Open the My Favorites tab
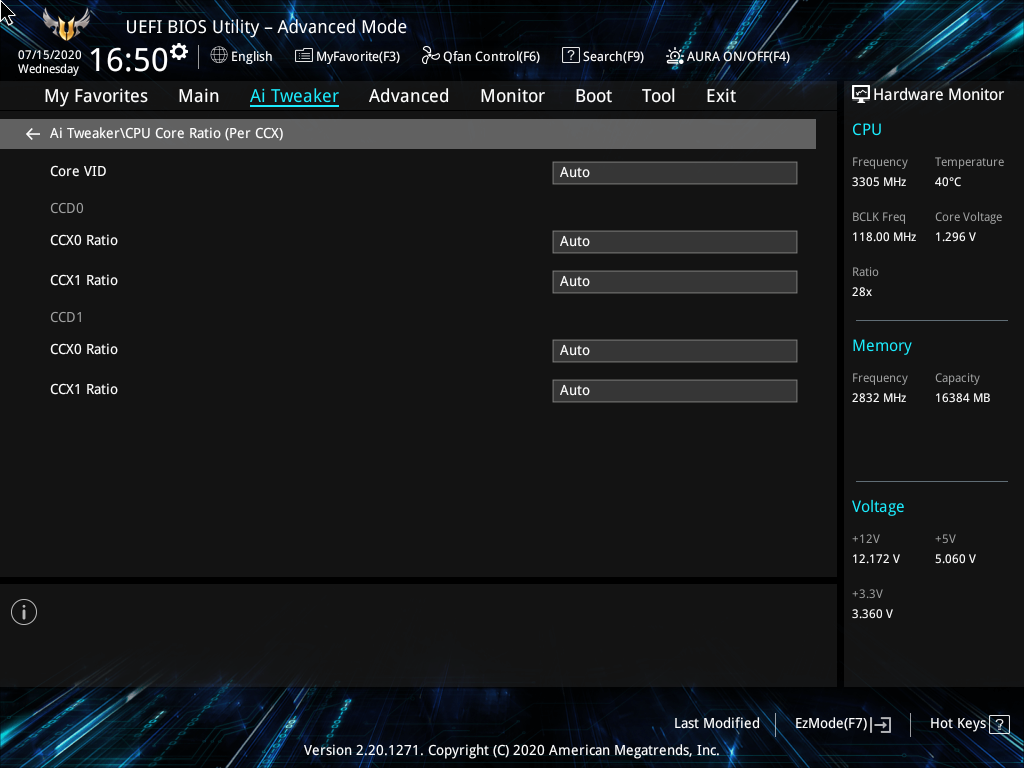 pos(96,96)
